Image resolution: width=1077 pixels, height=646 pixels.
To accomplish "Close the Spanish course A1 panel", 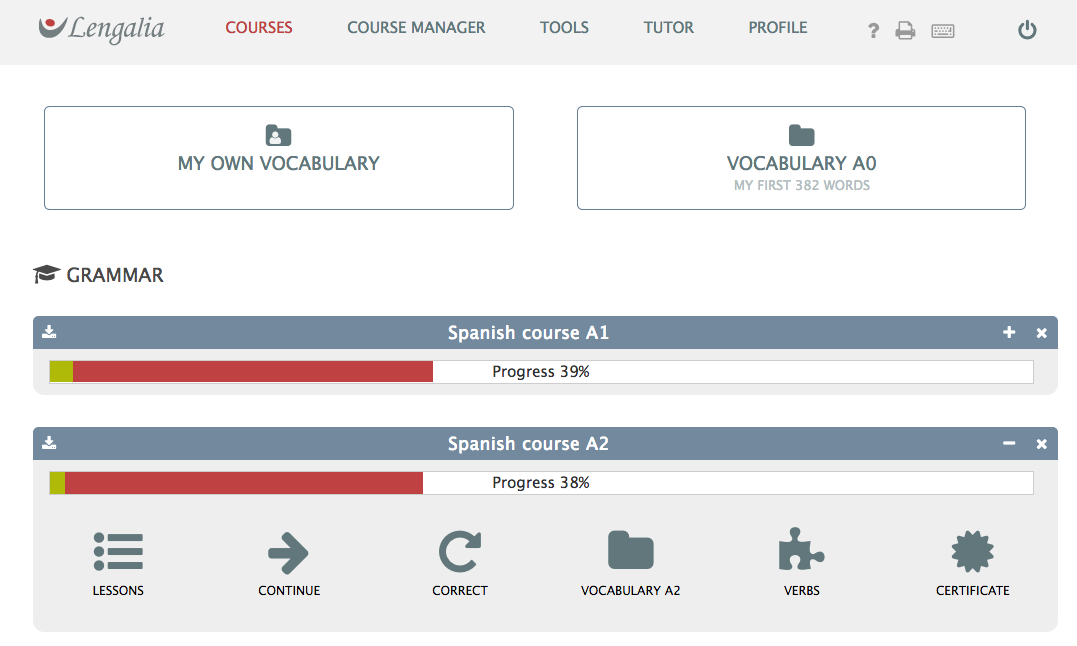I will pos(1041,333).
